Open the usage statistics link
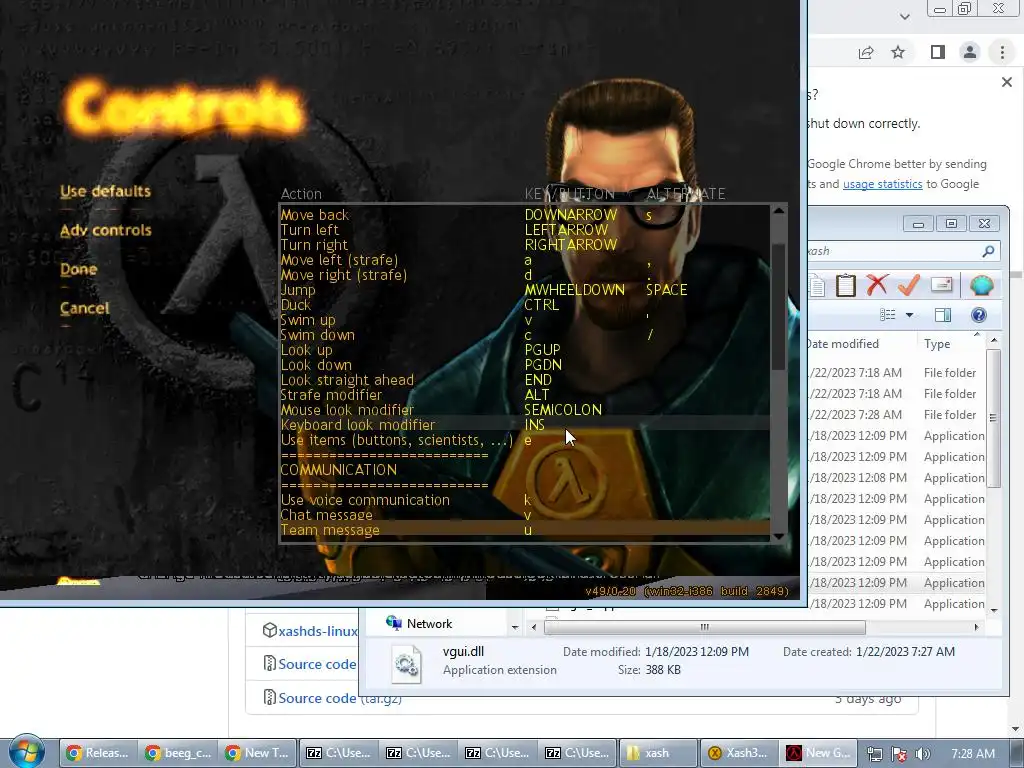 pos(882,184)
